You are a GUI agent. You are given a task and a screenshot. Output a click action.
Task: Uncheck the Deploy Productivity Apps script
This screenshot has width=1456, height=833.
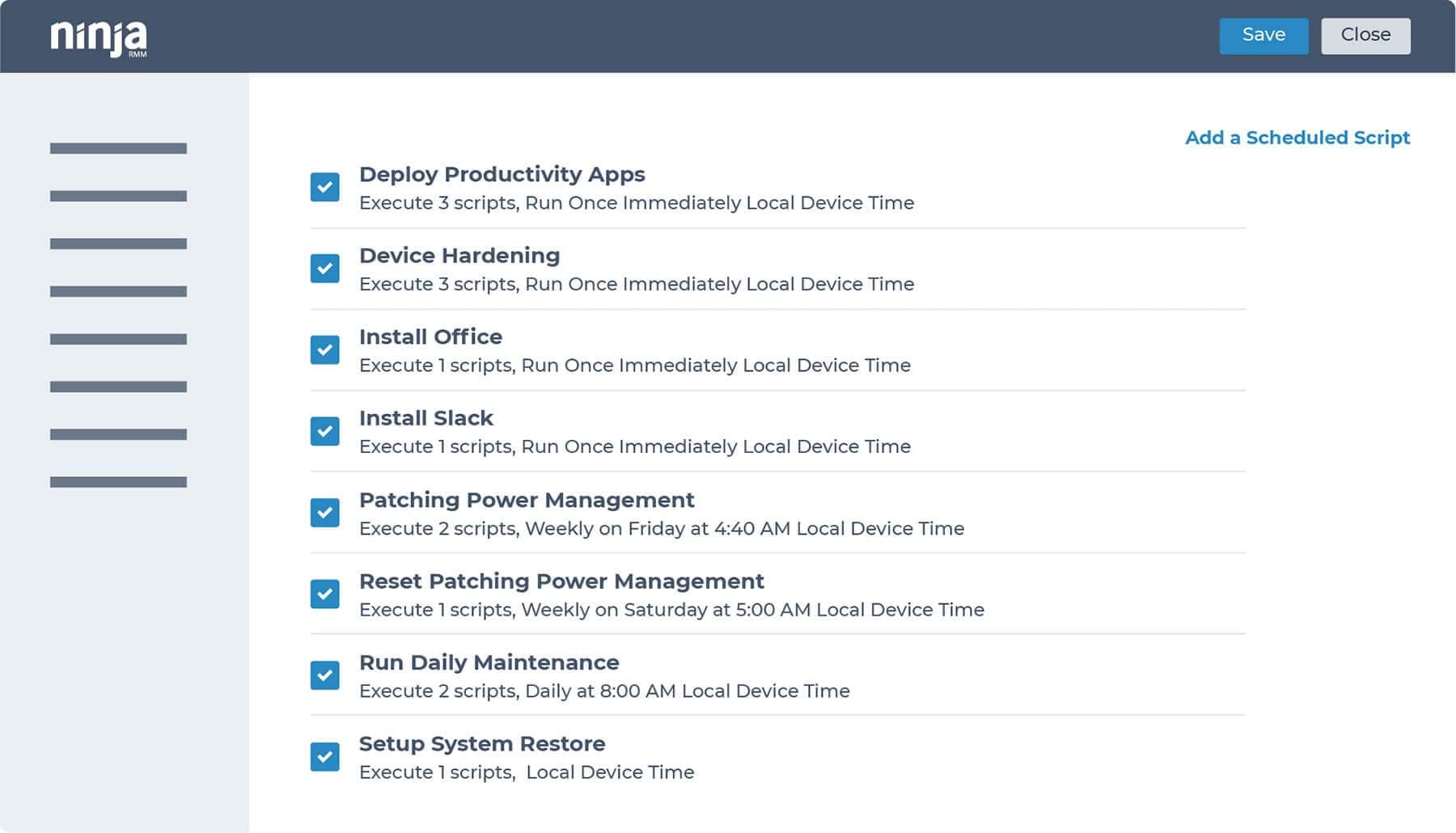325,187
